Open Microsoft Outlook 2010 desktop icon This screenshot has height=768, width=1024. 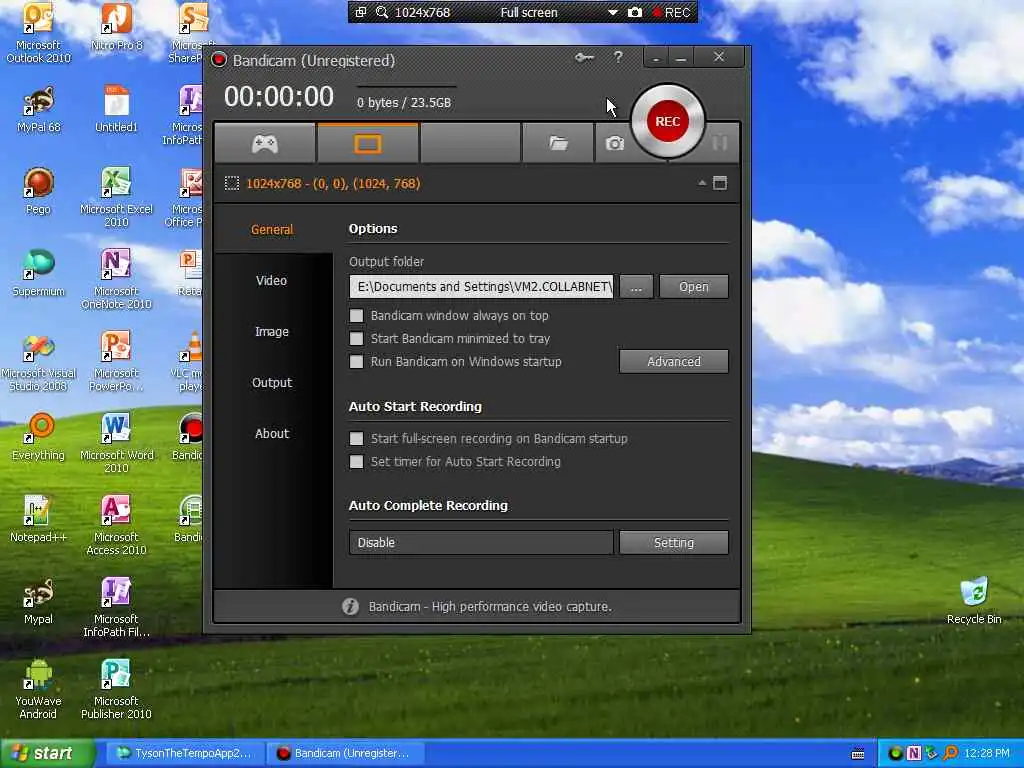[x=38, y=33]
